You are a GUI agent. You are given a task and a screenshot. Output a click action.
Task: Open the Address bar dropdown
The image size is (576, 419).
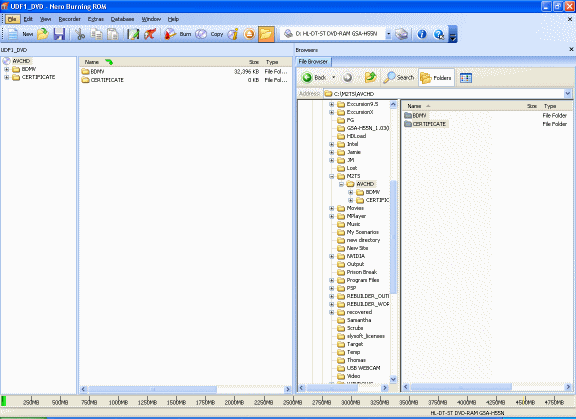point(568,94)
